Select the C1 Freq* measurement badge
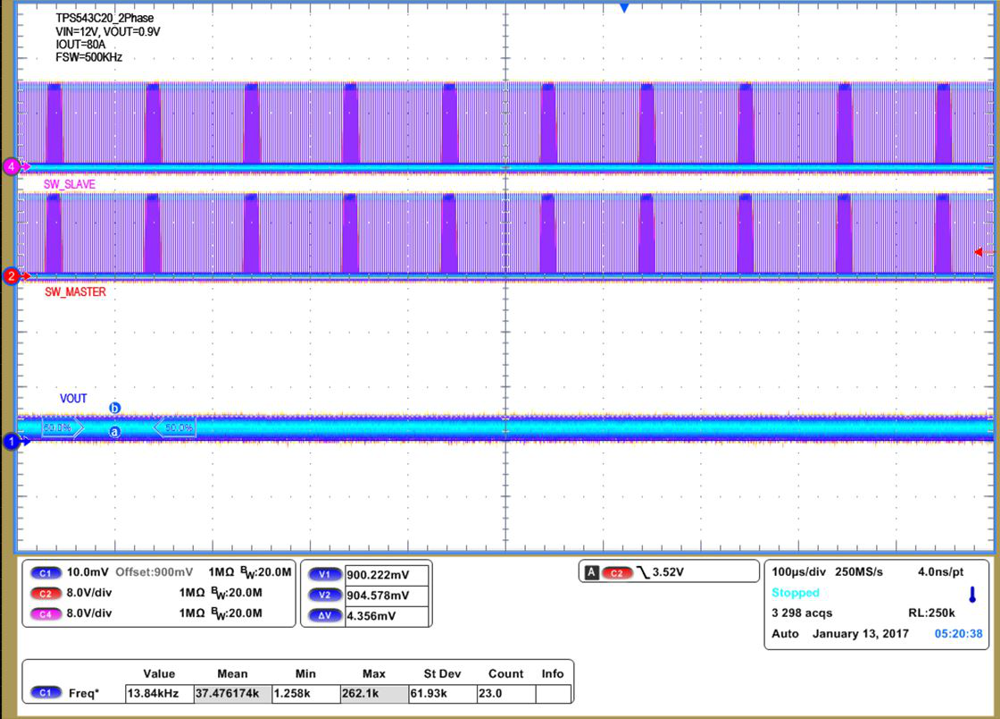Screen dimensions: 1000x719 pyautogui.click(x=46, y=691)
